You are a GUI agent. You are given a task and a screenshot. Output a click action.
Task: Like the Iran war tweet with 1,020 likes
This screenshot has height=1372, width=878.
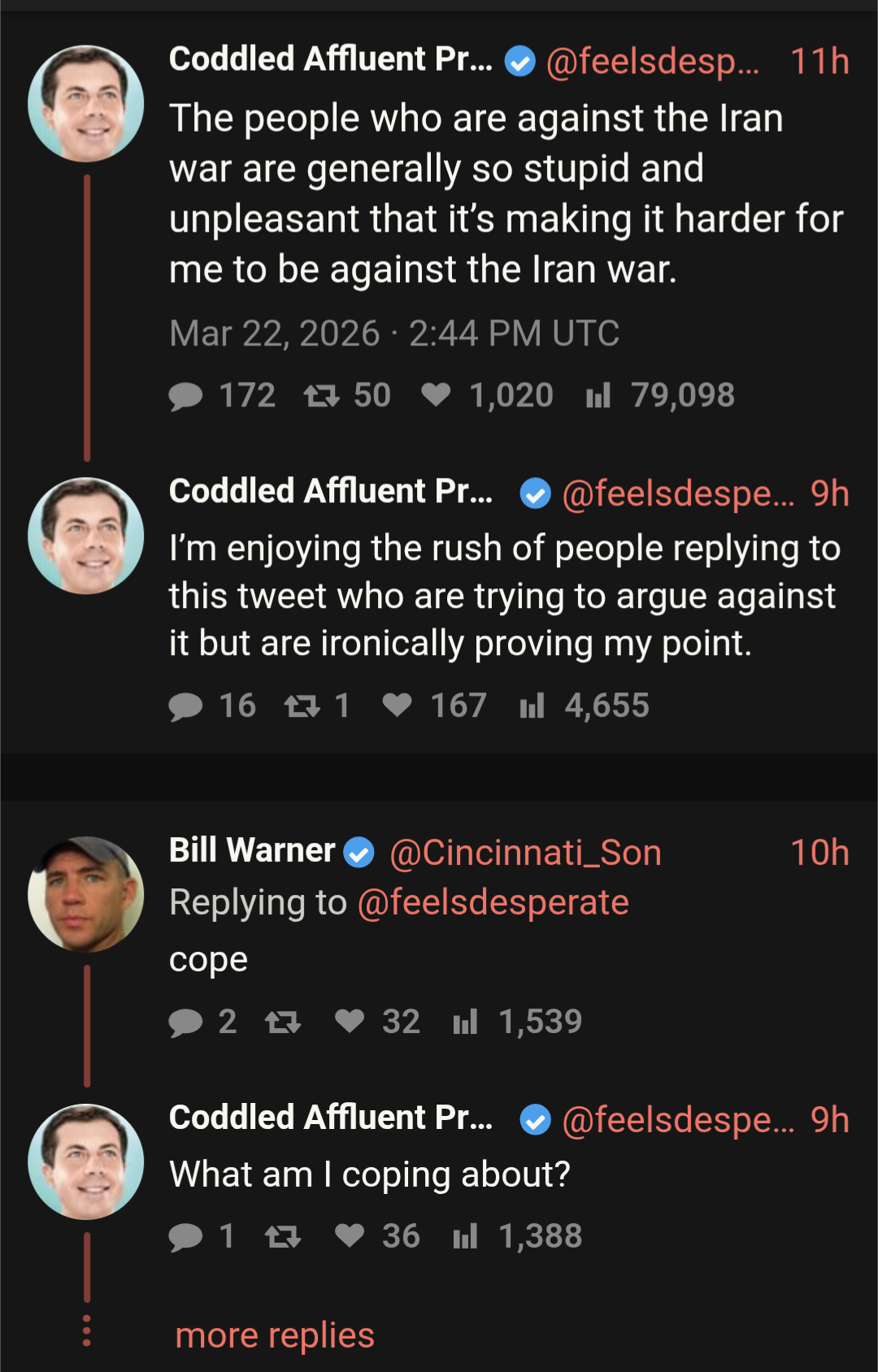tap(436, 395)
